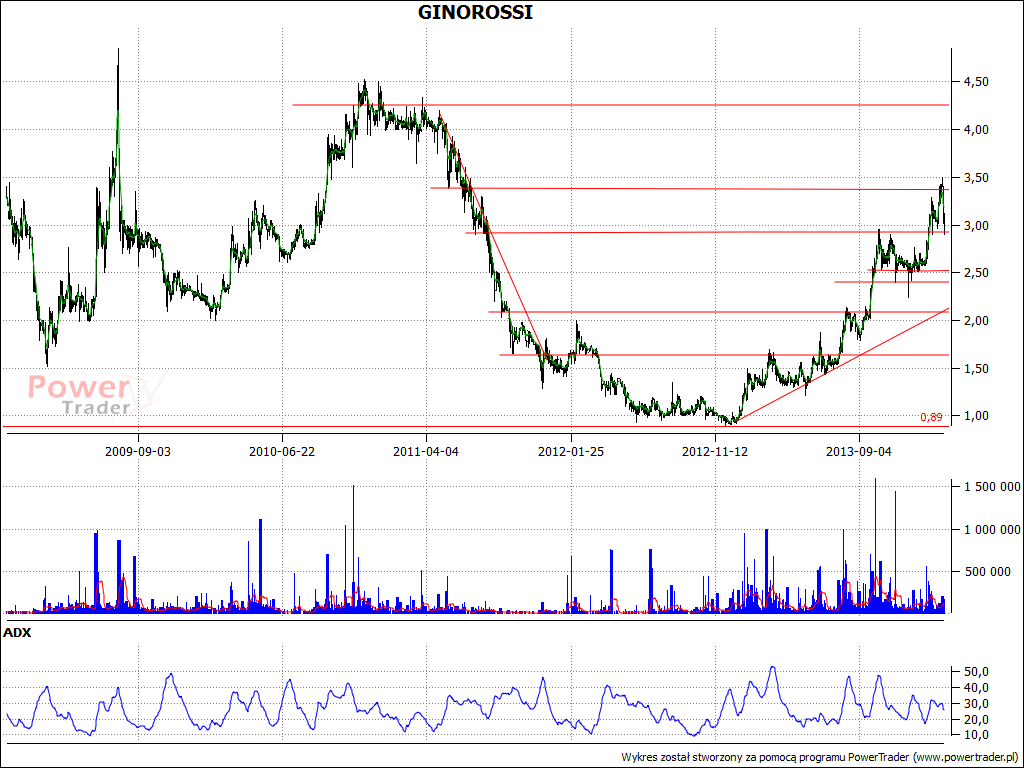Click the 10,0 ADX axis label

976,735
